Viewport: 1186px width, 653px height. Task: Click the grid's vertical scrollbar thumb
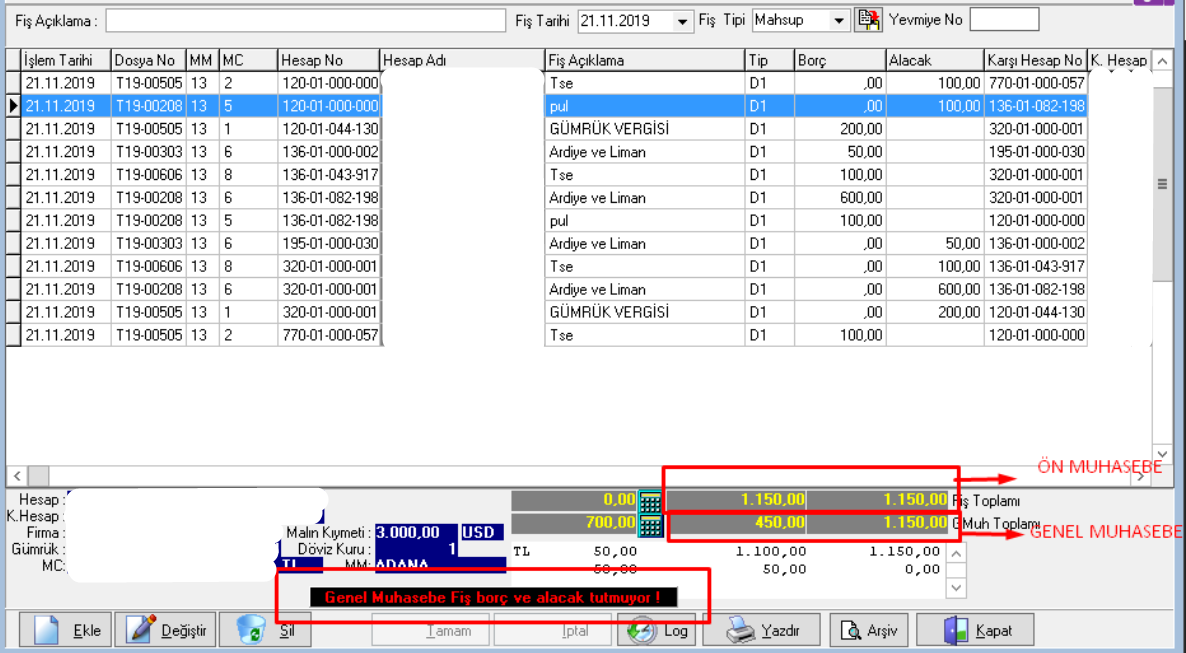[x=1163, y=183]
